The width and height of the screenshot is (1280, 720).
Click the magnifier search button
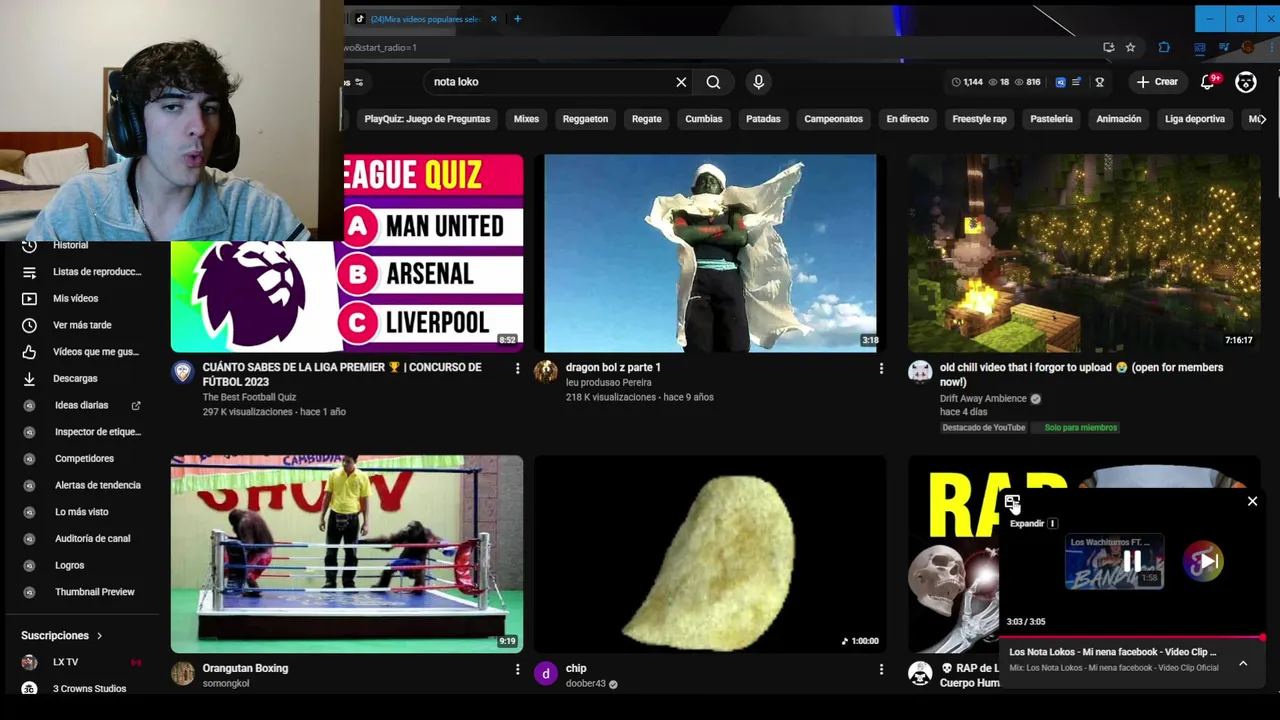[x=713, y=82]
